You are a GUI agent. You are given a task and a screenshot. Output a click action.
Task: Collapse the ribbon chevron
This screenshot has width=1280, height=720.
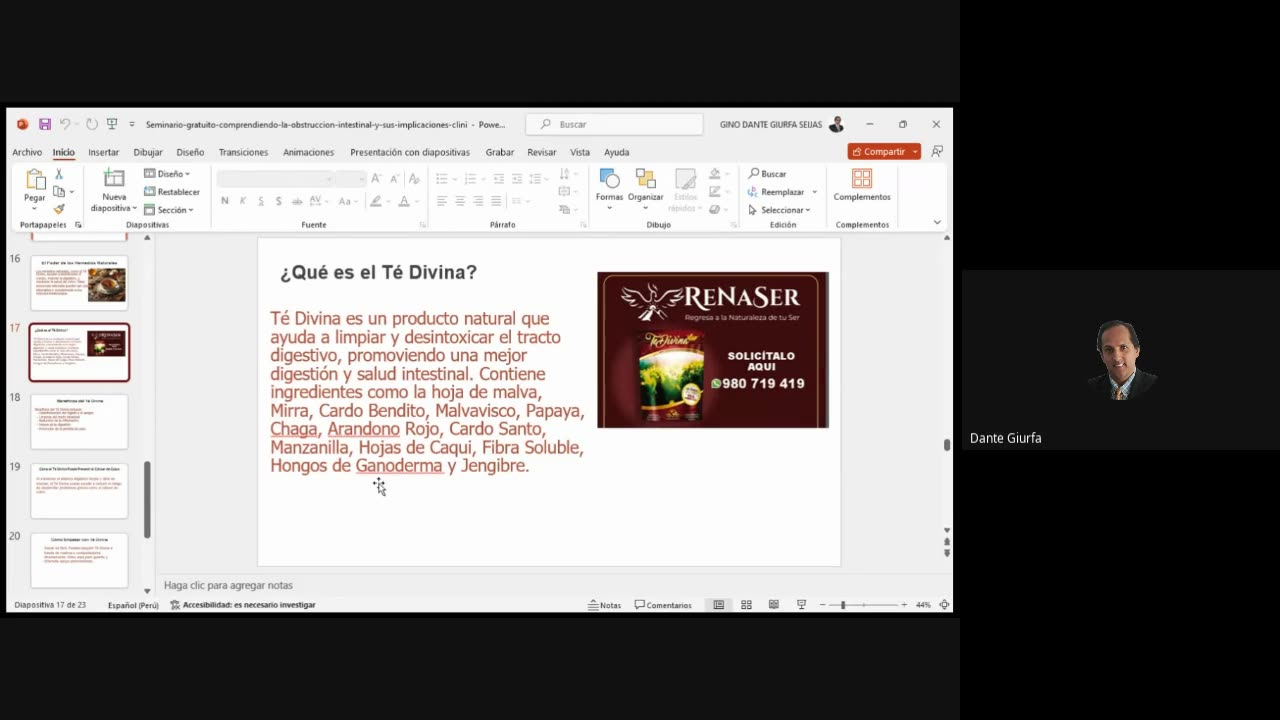(937, 222)
